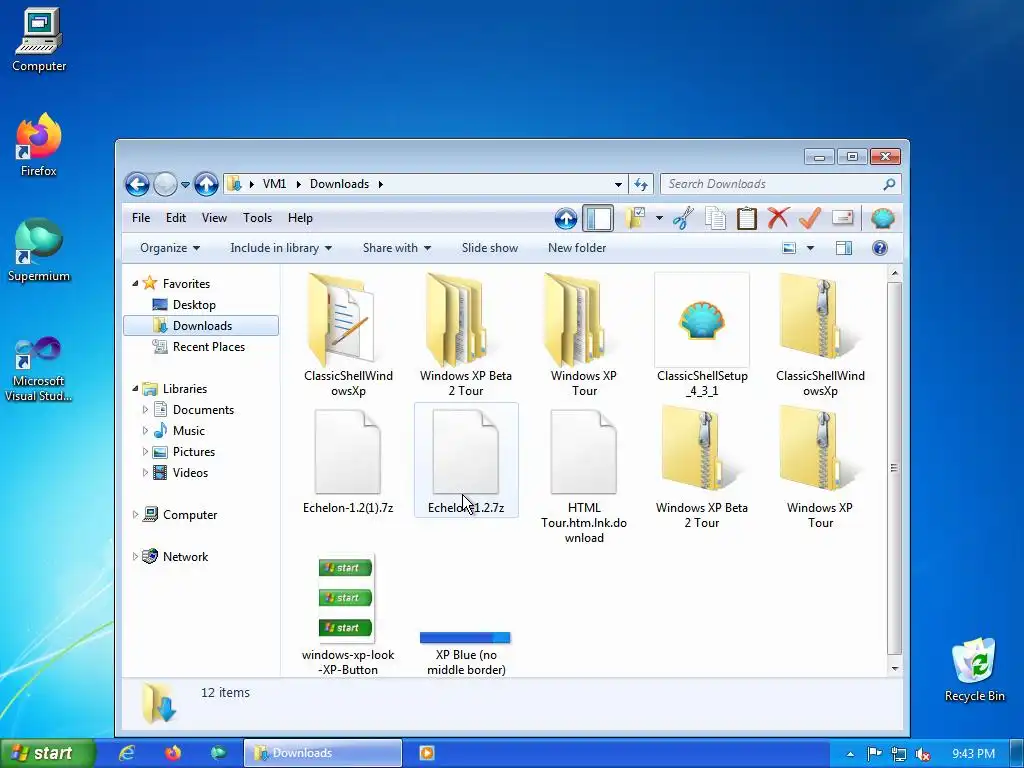Click the Forward navigation button
This screenshot has height=768, width=1024.
pos(165,185)
